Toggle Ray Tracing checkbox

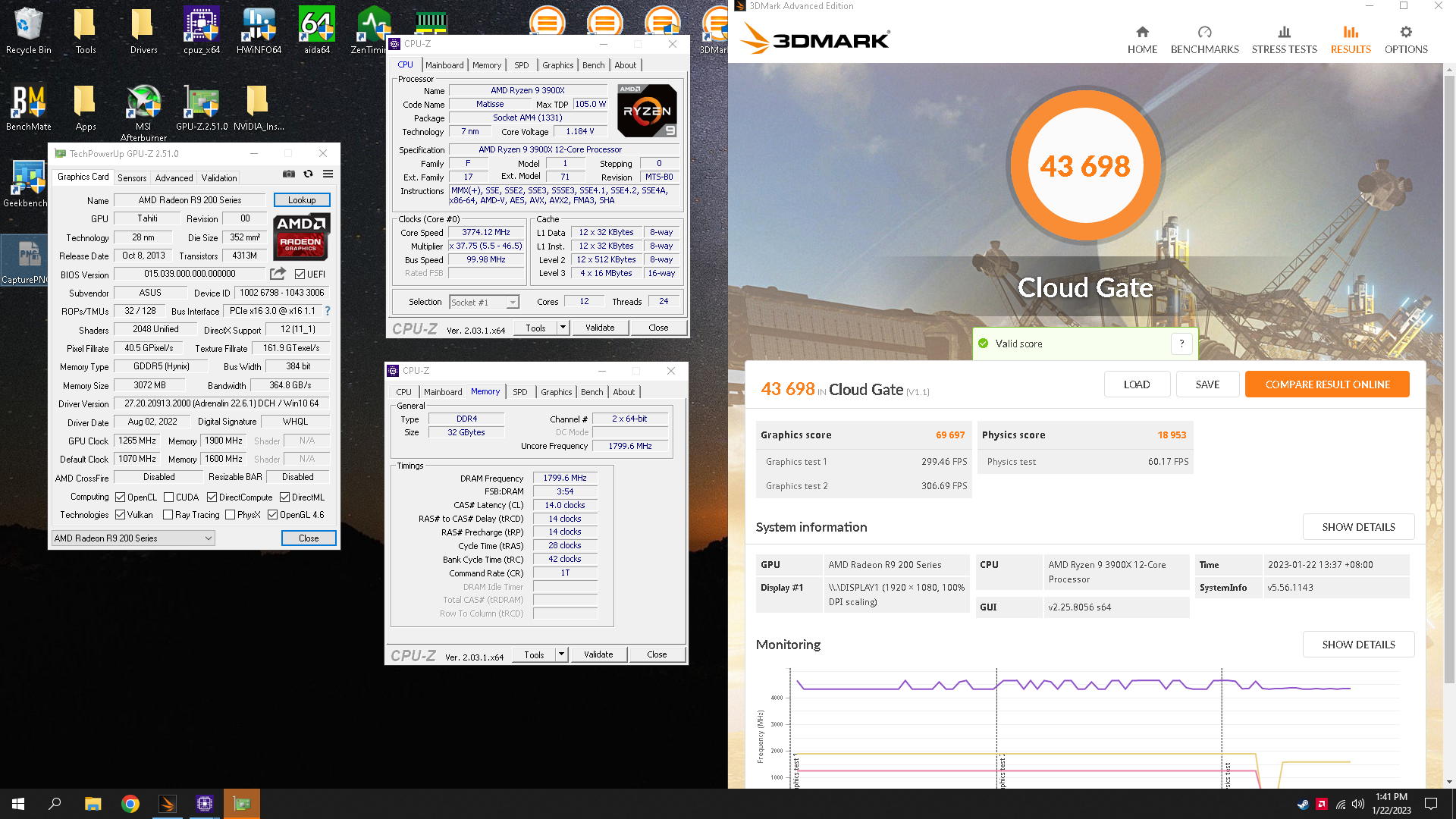168,515
